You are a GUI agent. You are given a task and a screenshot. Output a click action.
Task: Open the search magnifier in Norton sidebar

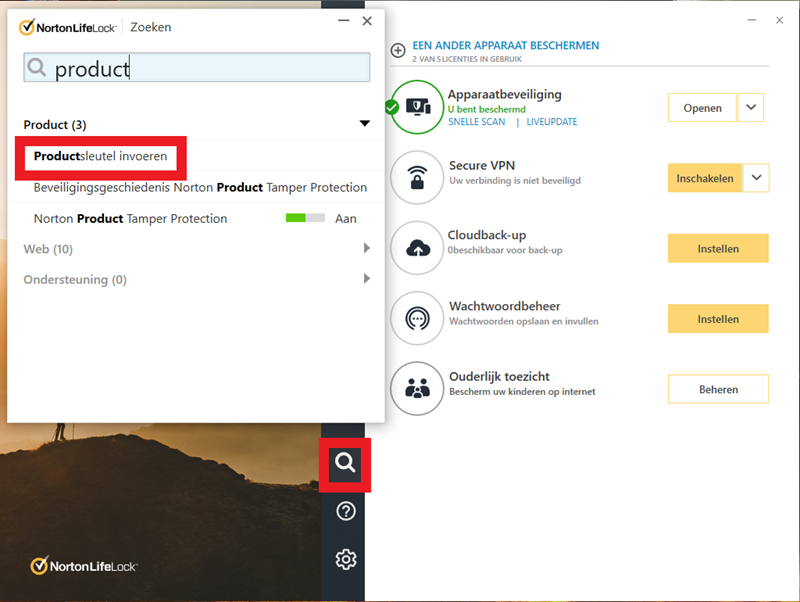pyautogui.click(x=345, y=463)
